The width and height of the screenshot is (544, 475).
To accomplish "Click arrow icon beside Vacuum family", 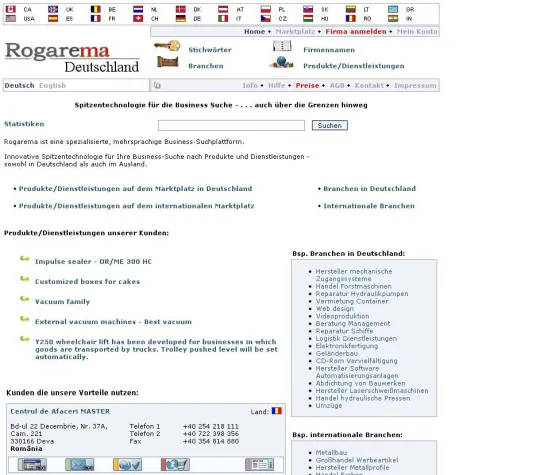I will (x=25, y=299).
